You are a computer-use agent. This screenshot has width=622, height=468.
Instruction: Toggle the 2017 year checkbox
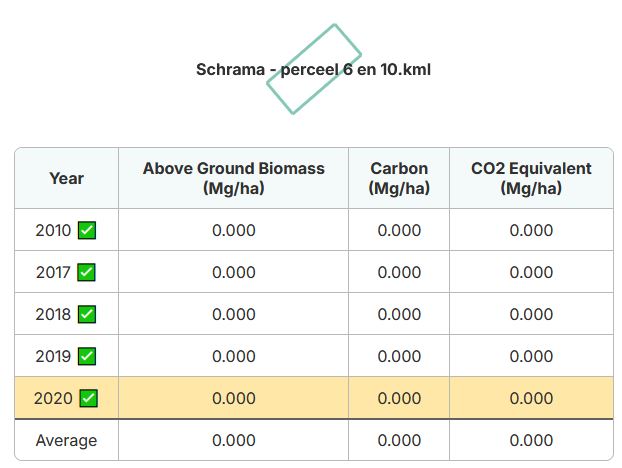pos(86,272)
